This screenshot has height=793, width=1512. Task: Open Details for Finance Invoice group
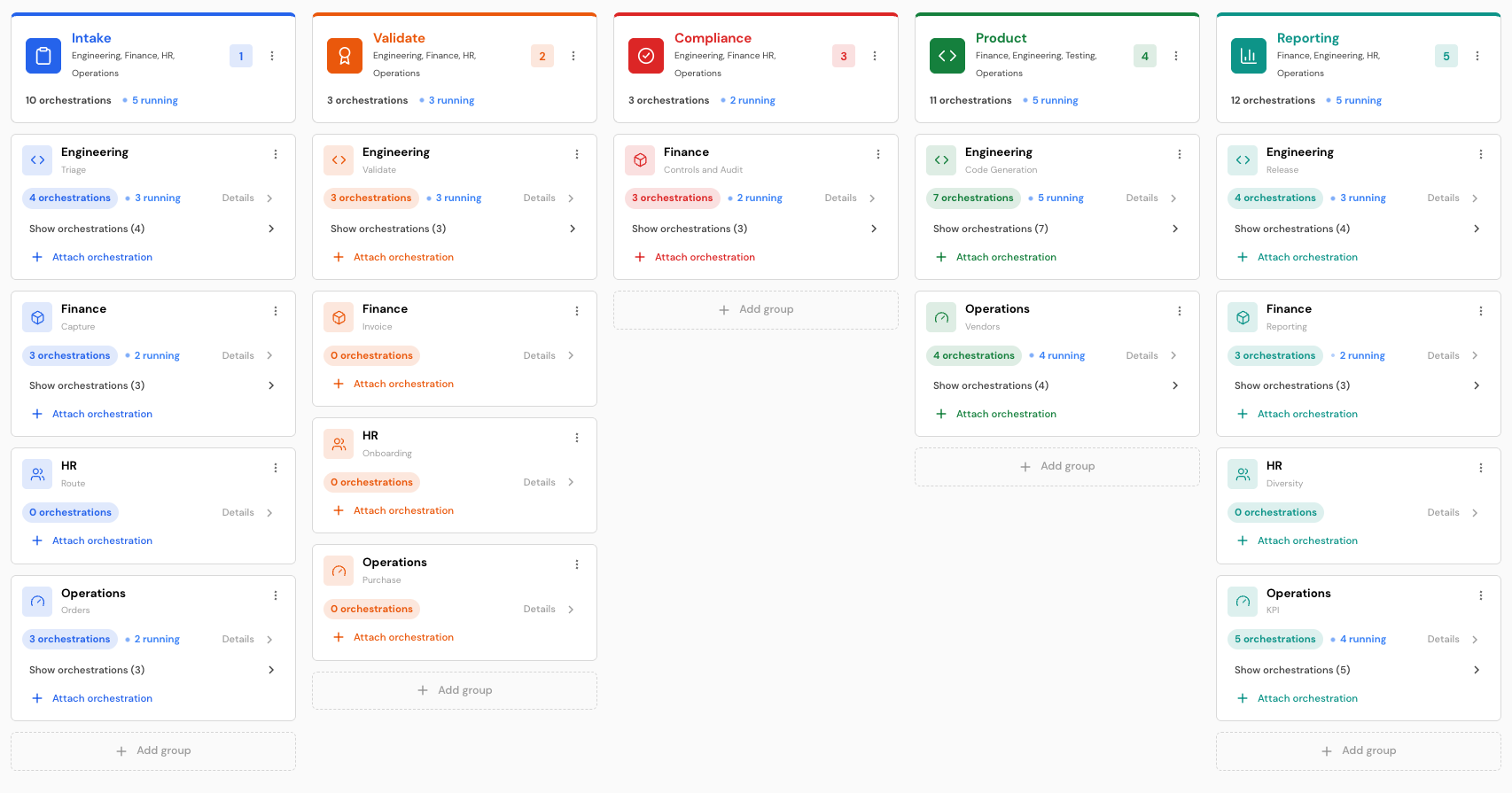[549, 355]
